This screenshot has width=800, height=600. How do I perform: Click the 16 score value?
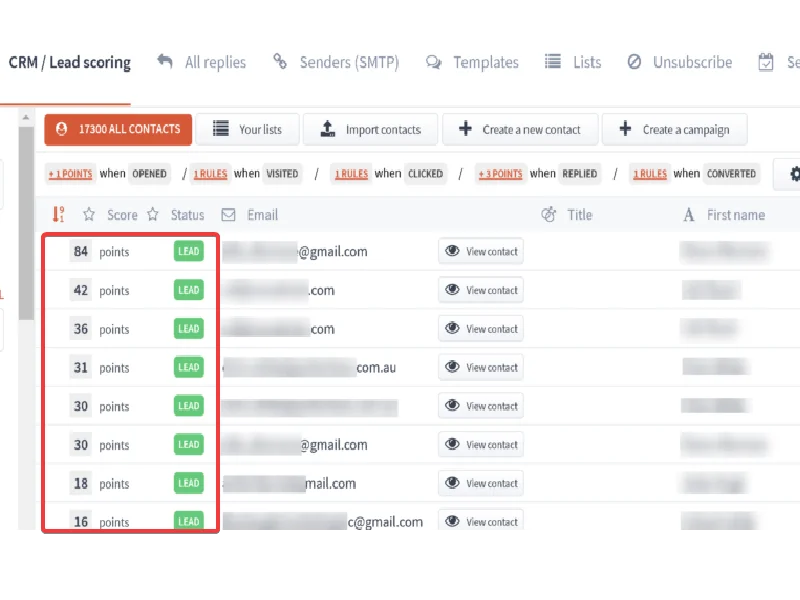[x=81, y=521]
